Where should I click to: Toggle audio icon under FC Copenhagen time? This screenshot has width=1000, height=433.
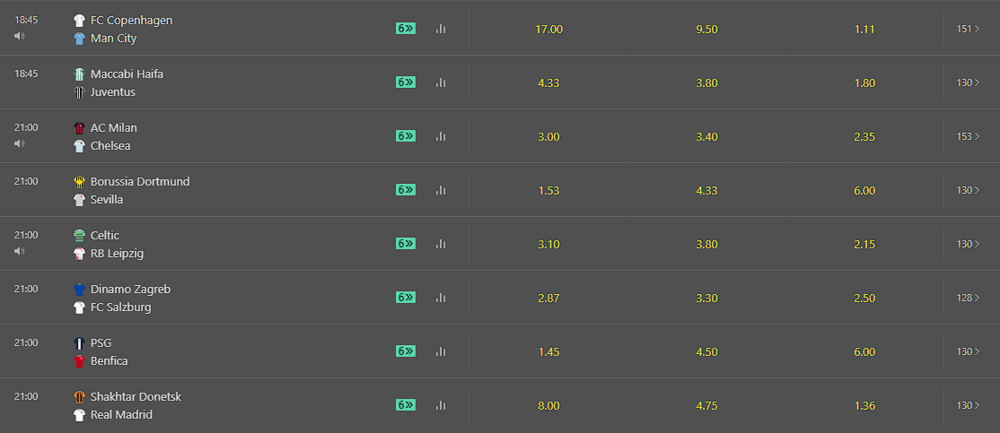click(x=19, y=36)
